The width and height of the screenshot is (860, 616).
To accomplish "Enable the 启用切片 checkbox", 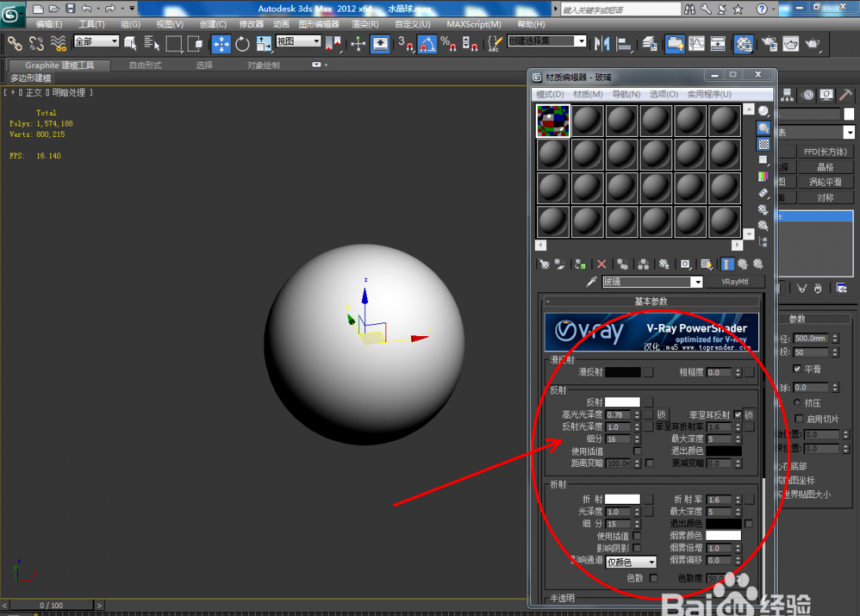I will click(x=799, y=419).
